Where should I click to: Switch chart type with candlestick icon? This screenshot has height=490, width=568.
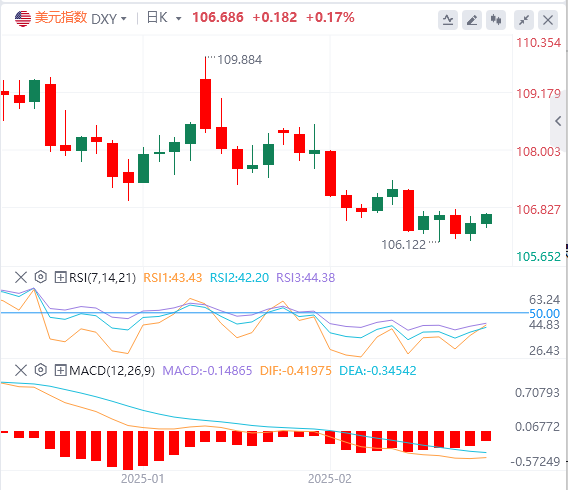pos(496,20)
